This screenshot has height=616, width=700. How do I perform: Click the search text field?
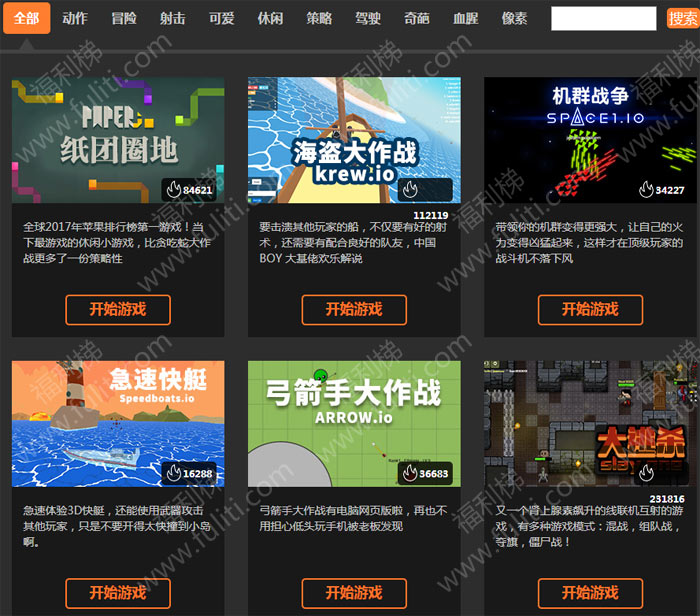point(603,18)
